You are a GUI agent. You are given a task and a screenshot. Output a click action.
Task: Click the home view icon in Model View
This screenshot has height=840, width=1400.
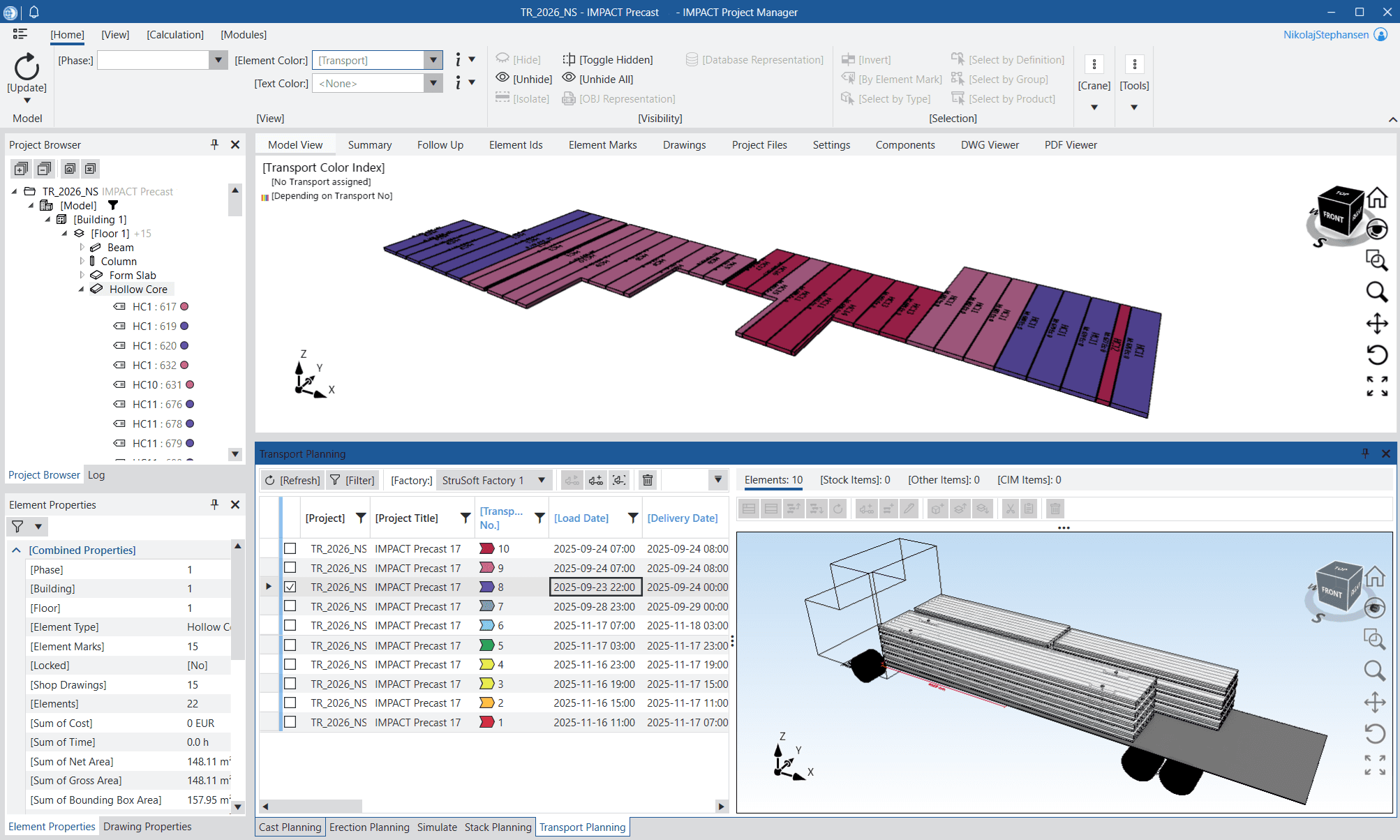click(1377, 198)
